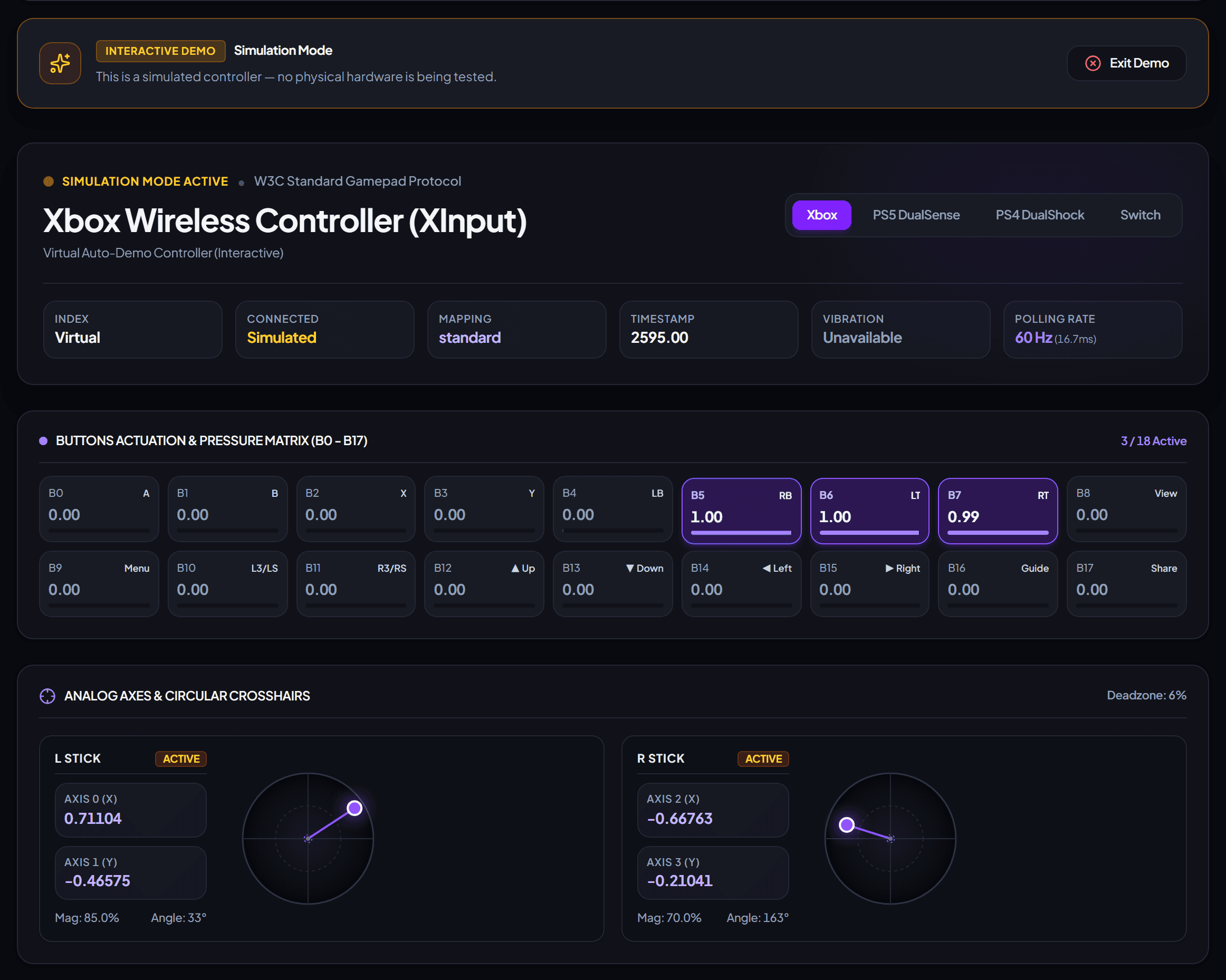The width and height of the screenshot is (1226, 980).
Task: Switch to the Switch controller layout
Action: pos(1139,215)
